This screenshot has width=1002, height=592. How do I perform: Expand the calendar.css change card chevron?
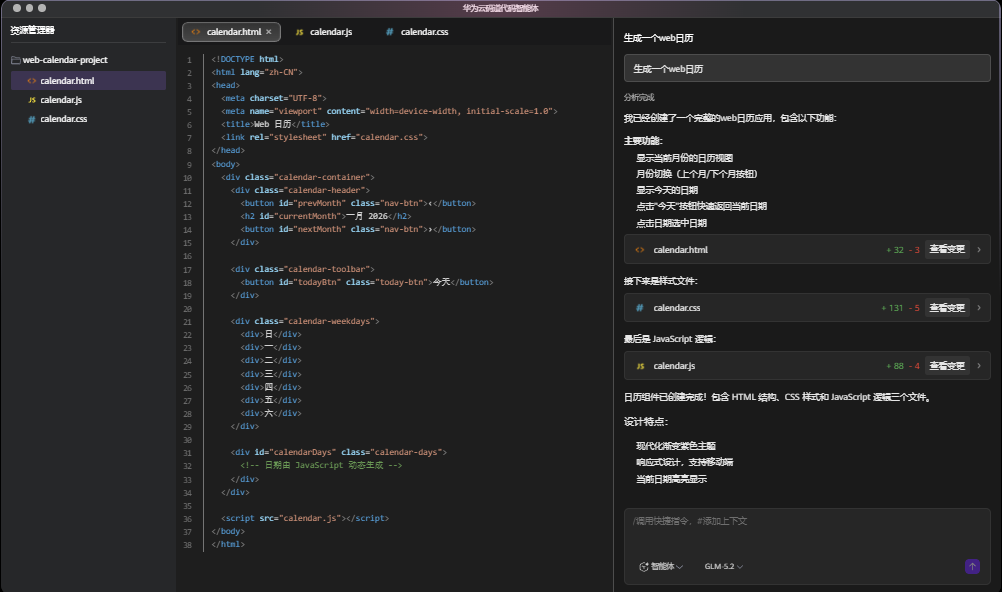[979, 308]
